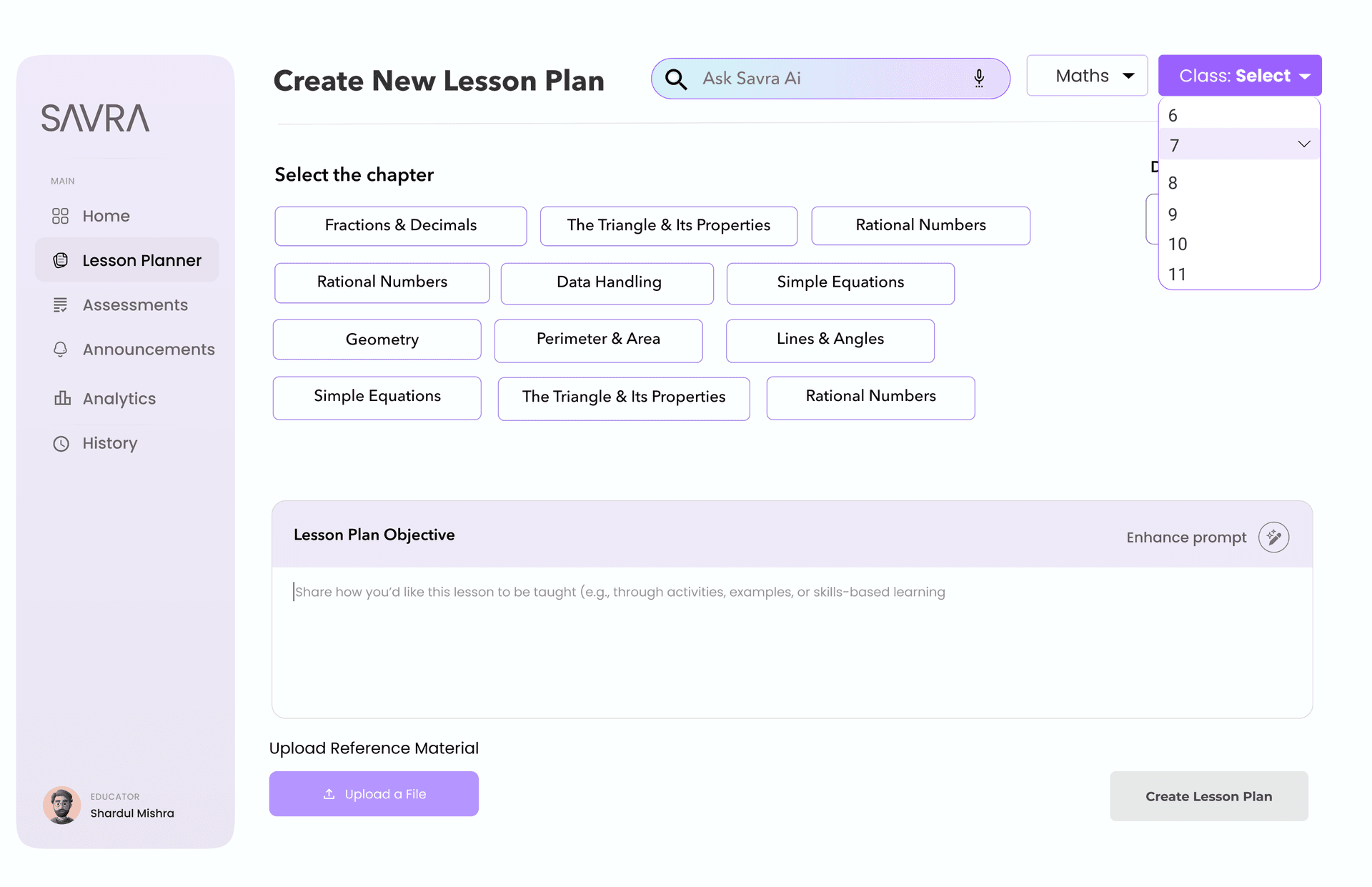Screen dimensions: 1372x887
Task: Click the chevron next to class 7
Action: click(1303, 144)
